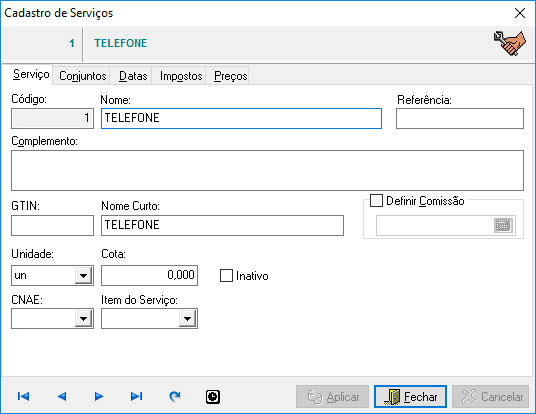Expand the Item do Serviço dropdown
536x414 pixels.
coord(187,319)
